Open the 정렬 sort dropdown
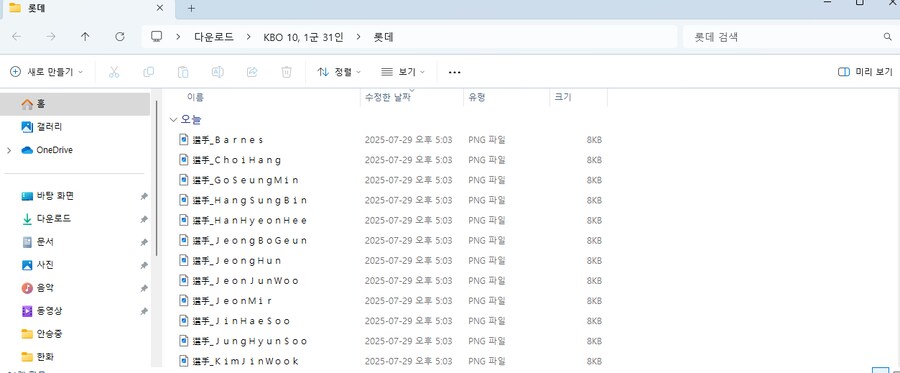This screenshot has width=900, height=373. click(x=339, y=72)
